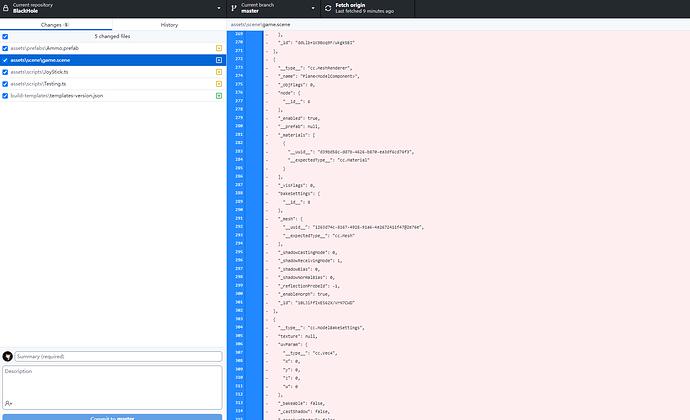Click the sync arrows icon for Fetch origin
Image resolution: width=690 pixels, height=420 pixels.
328,8
